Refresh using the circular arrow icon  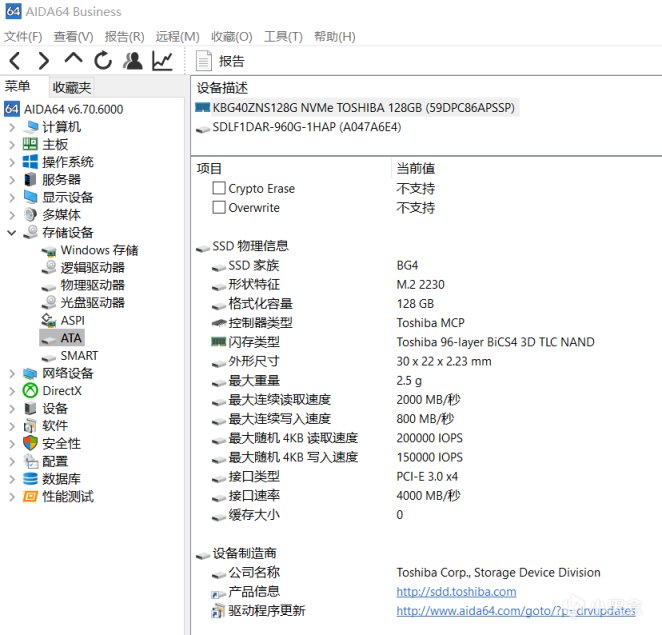click(x=103, y=61)
